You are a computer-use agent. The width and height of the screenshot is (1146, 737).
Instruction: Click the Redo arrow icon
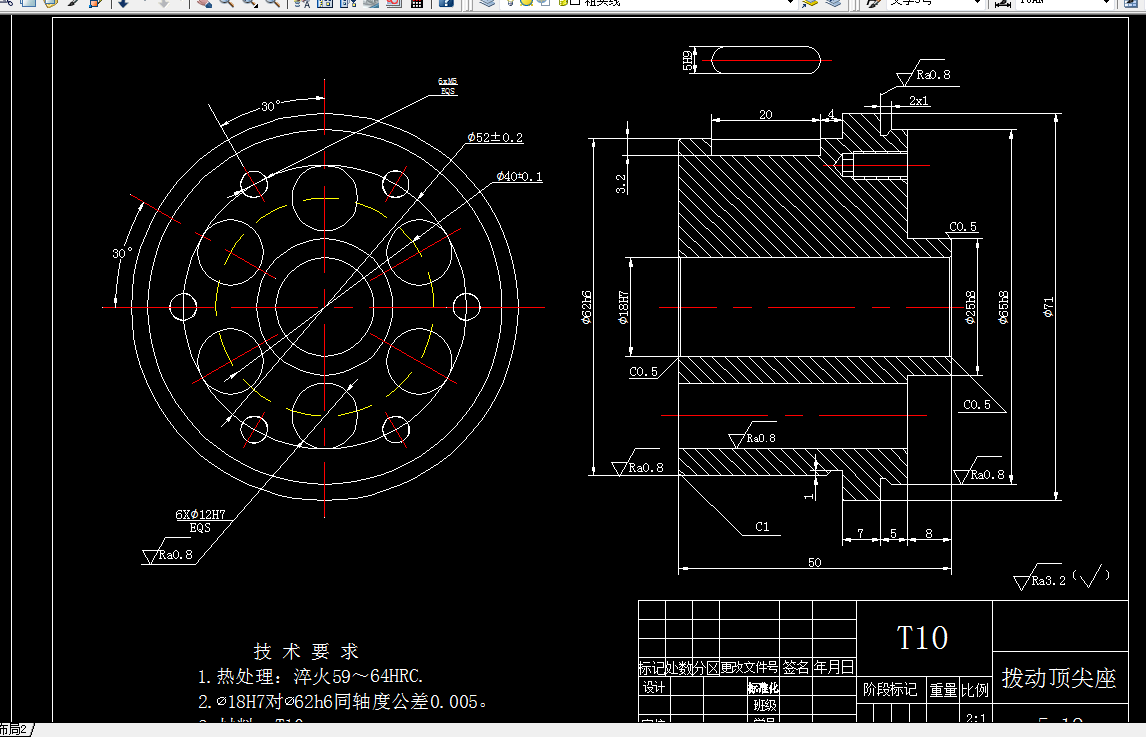coord(163,6)
